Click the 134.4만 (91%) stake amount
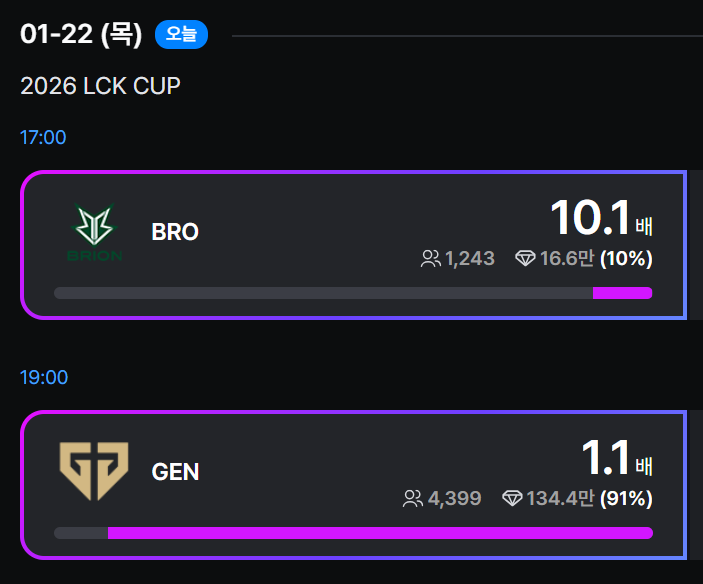The width and height of the screenshot is (703, 584). pos(590,498)
